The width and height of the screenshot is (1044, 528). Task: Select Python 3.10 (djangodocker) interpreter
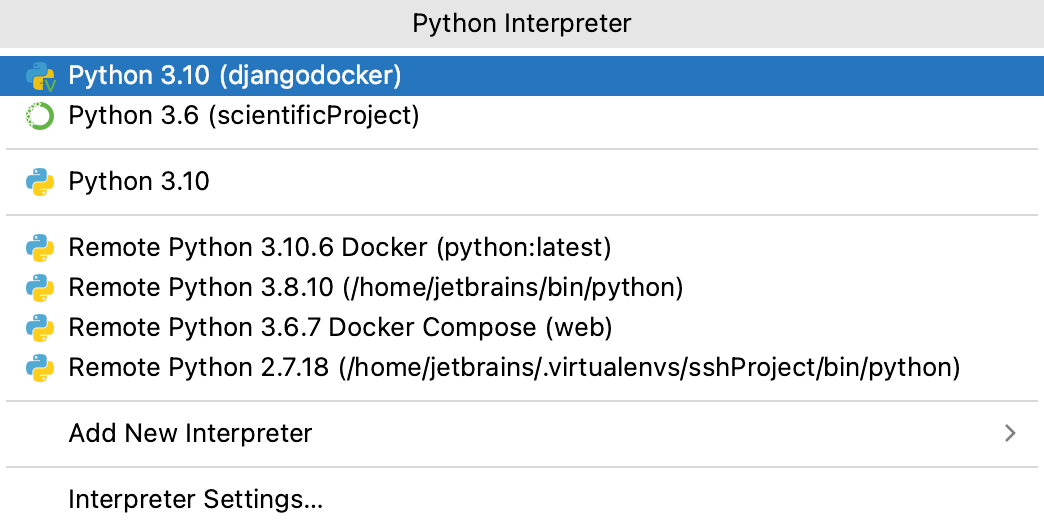(x=522, y=76)
